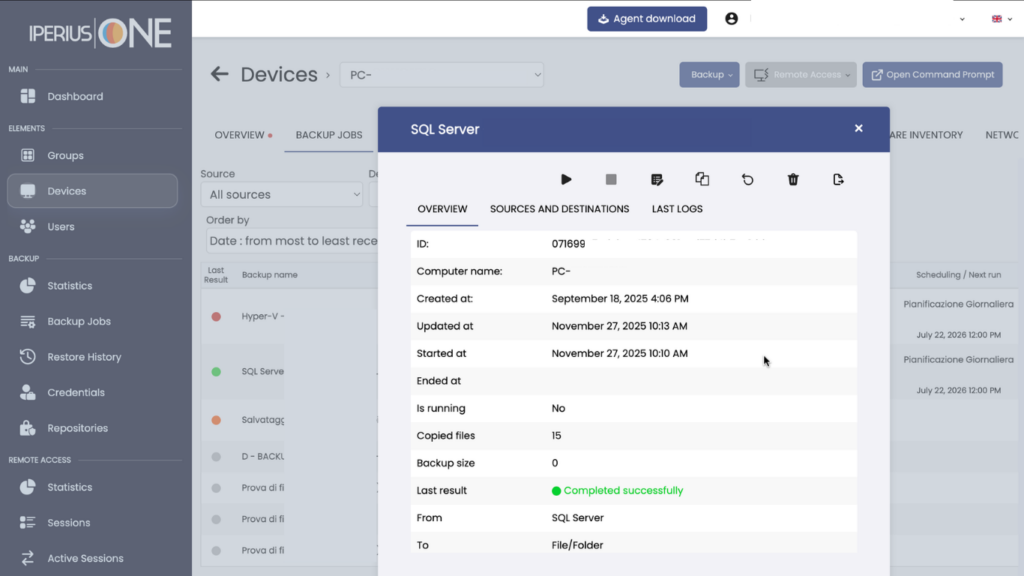The height and width of the screenshot is (576, 1024).
Task: Open the Last Logs tab
Action: (x=677, y=209)
